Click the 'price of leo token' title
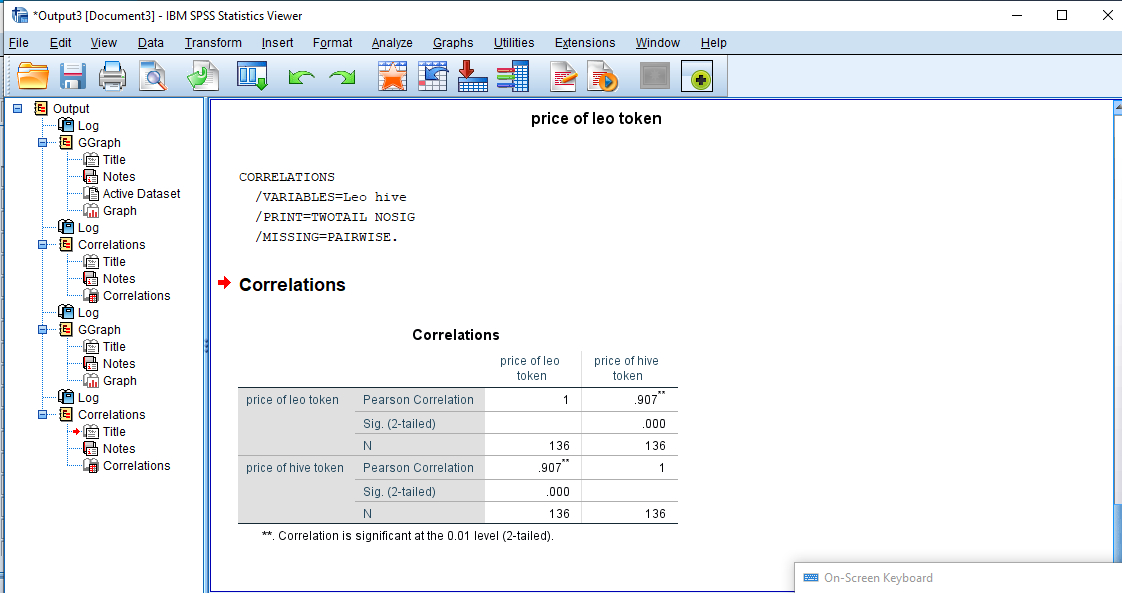 tap(596, 119)
